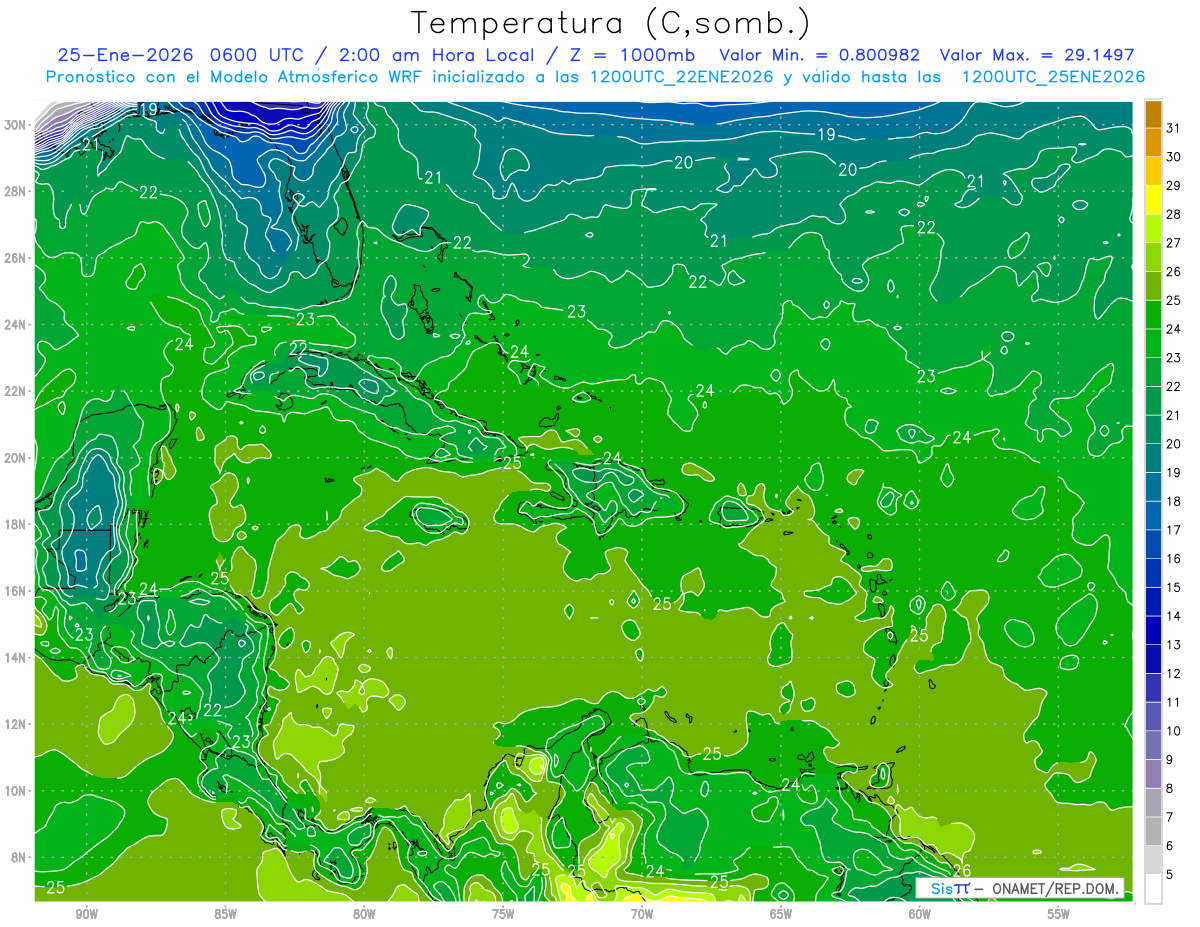
Task: Click the '28N' latitude axis label
Action: coord(17,191)
